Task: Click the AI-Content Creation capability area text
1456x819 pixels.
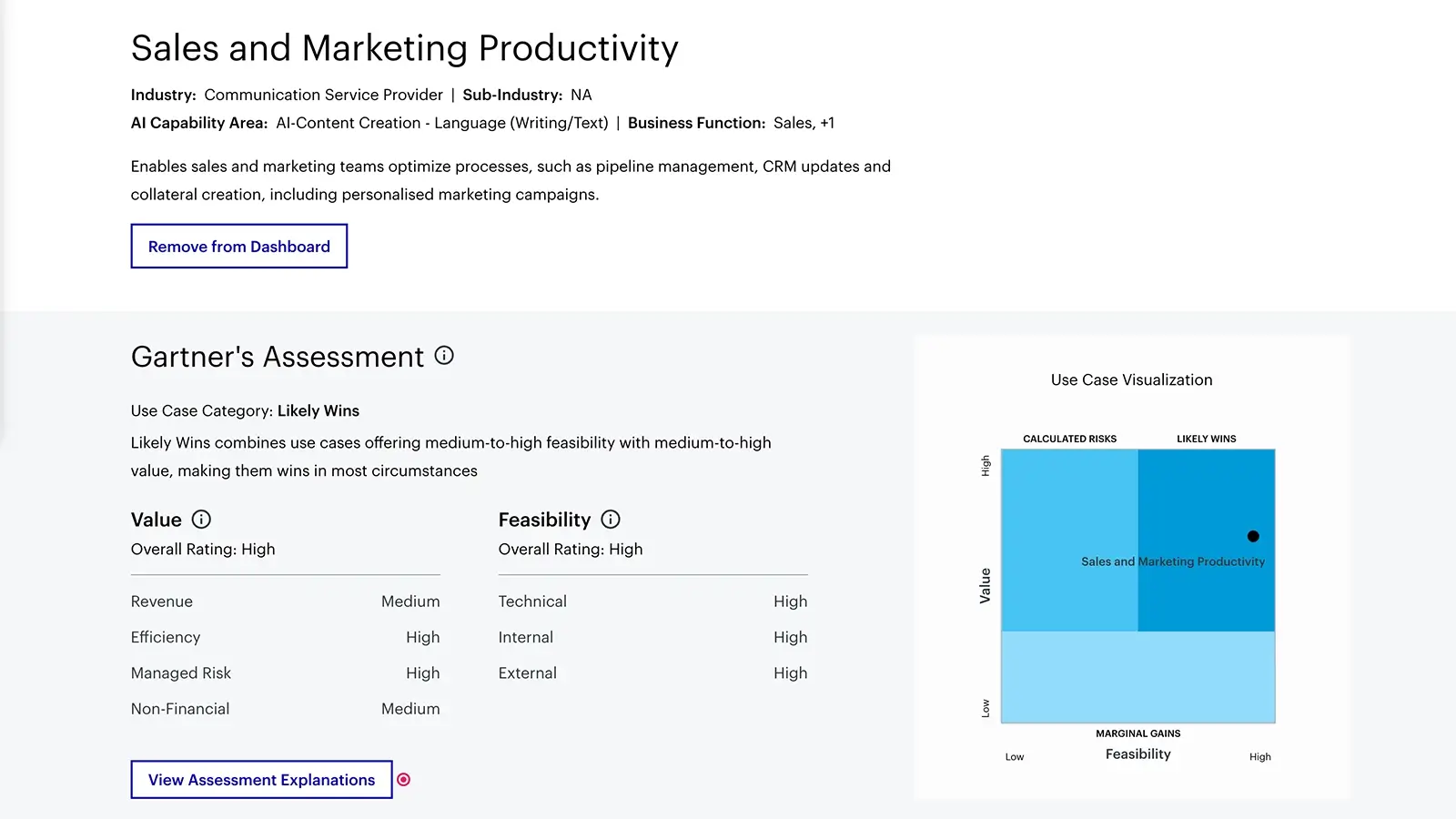Action: coord(443,122)
